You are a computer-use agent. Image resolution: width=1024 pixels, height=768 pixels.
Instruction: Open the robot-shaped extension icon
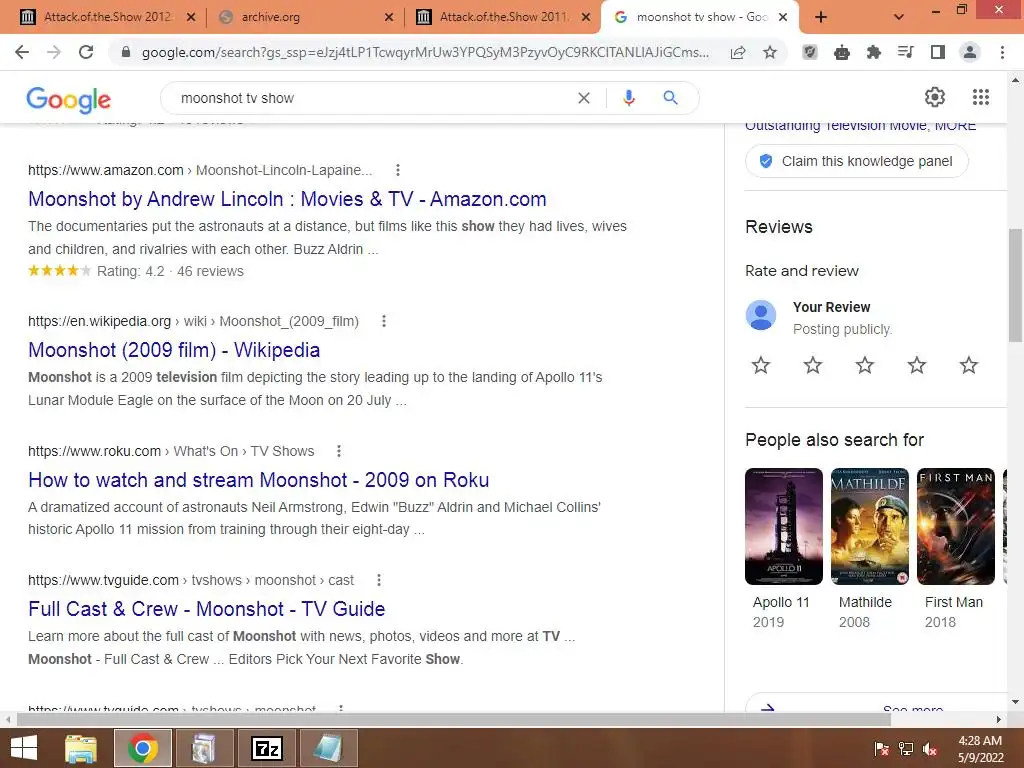842,52
